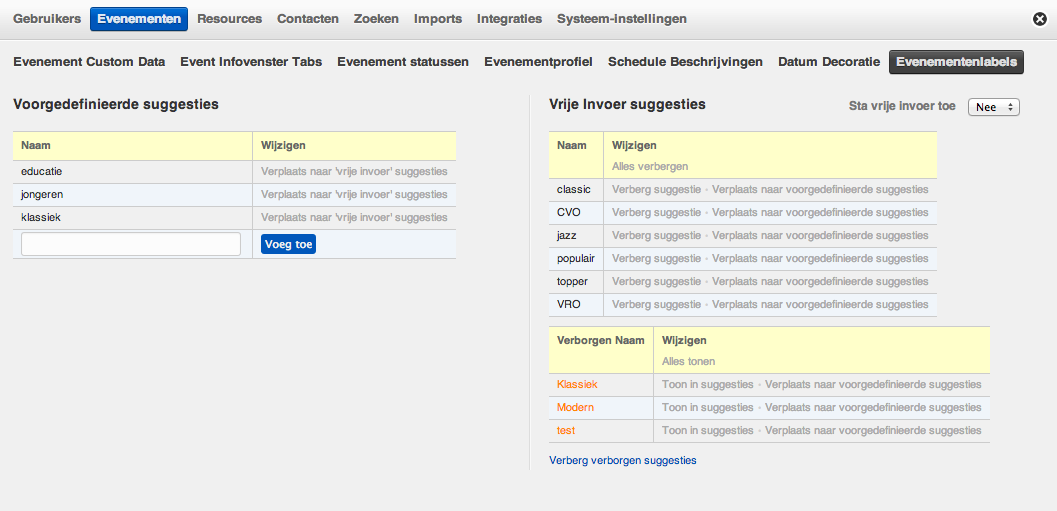Screen dimensions: 1057x511
Task: Click 'Alles tonen' to show all hidden
Action: (688, 361)
